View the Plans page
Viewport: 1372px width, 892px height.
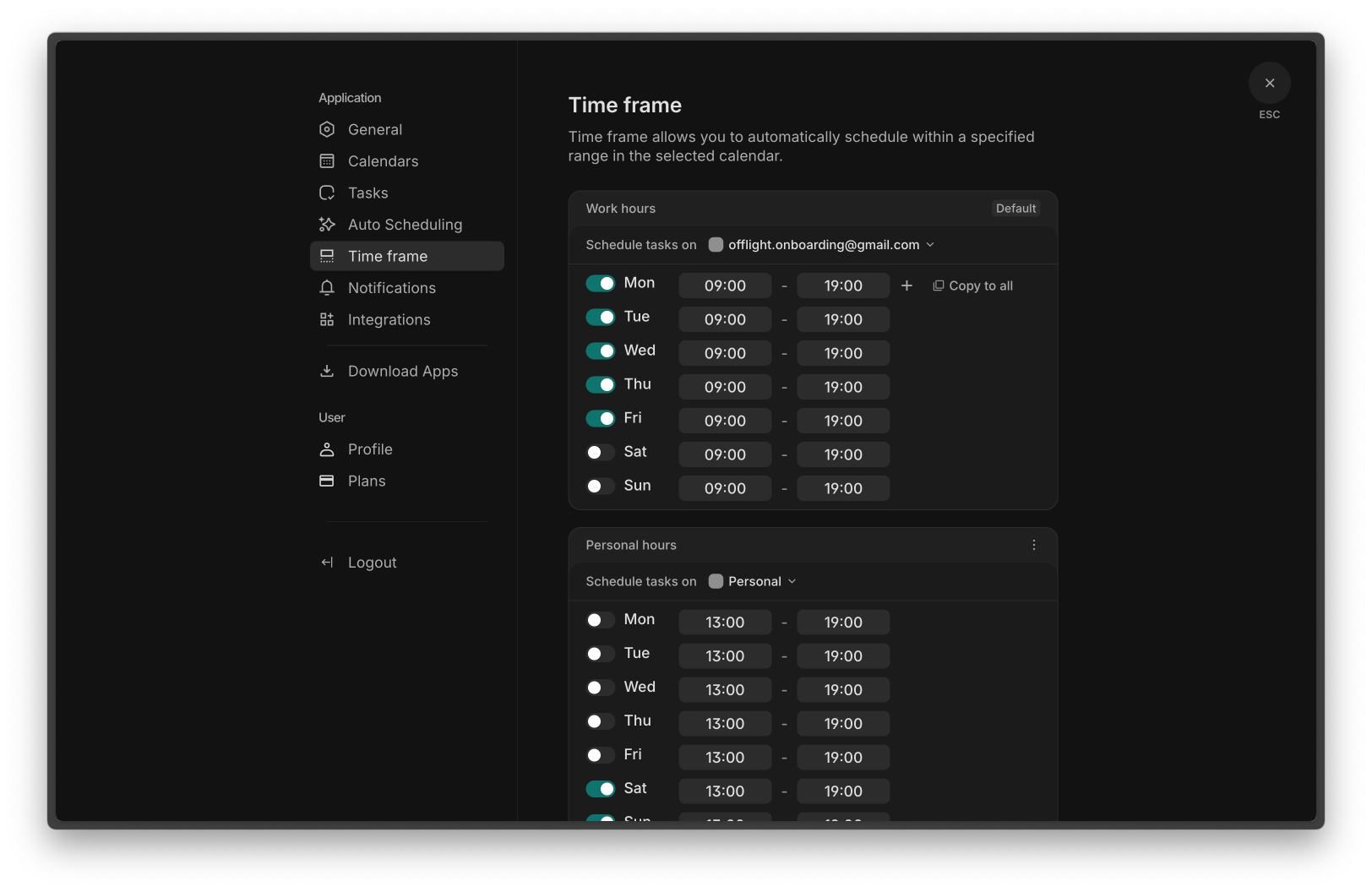pos(407,481)
